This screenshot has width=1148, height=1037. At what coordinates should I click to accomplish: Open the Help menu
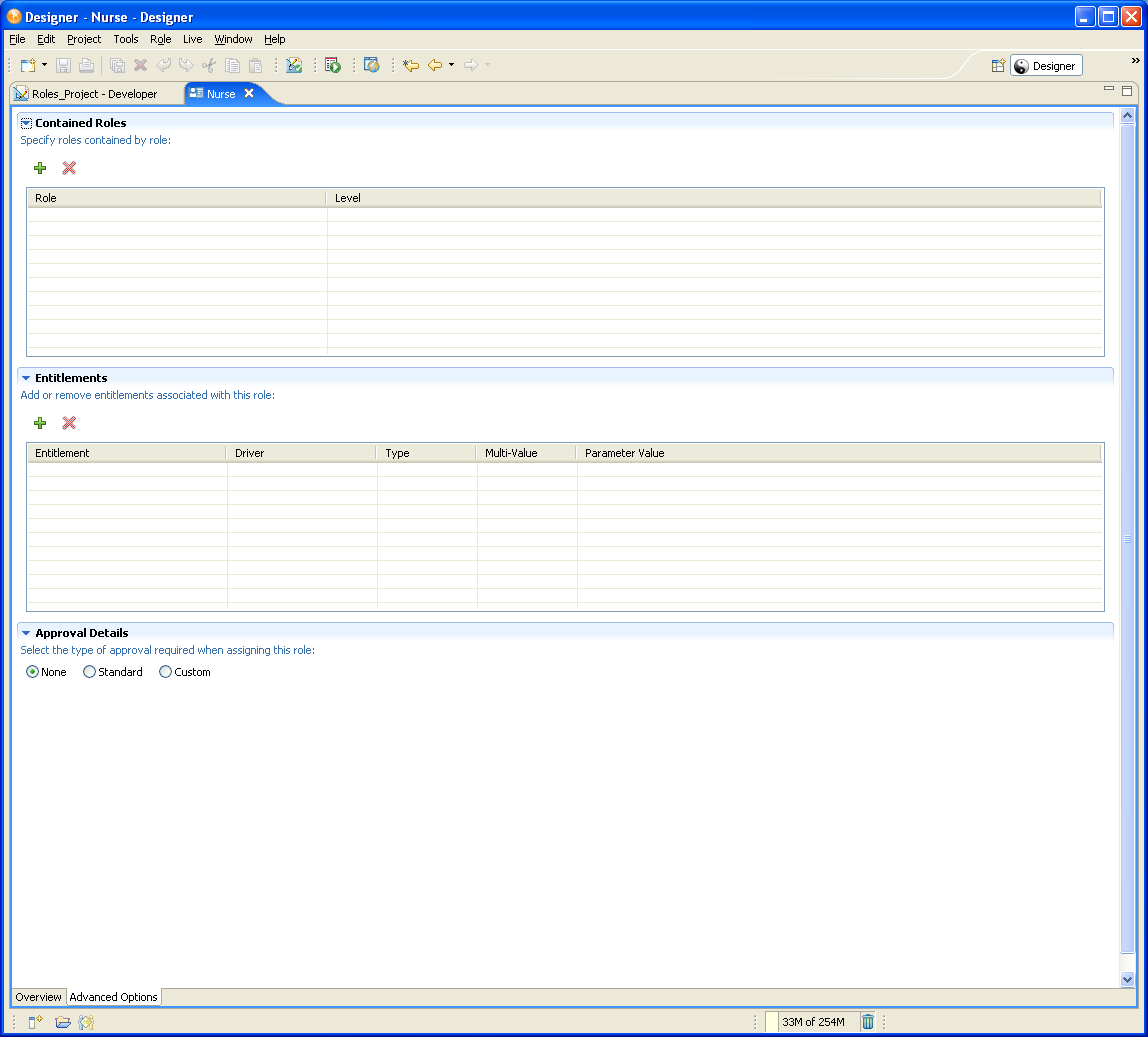pyautogui.click(x=275, y=39)
